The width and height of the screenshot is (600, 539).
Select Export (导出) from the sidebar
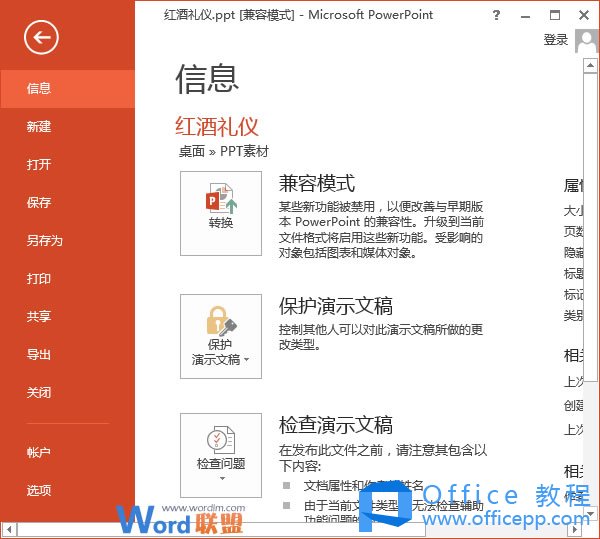tap(40, 355)
